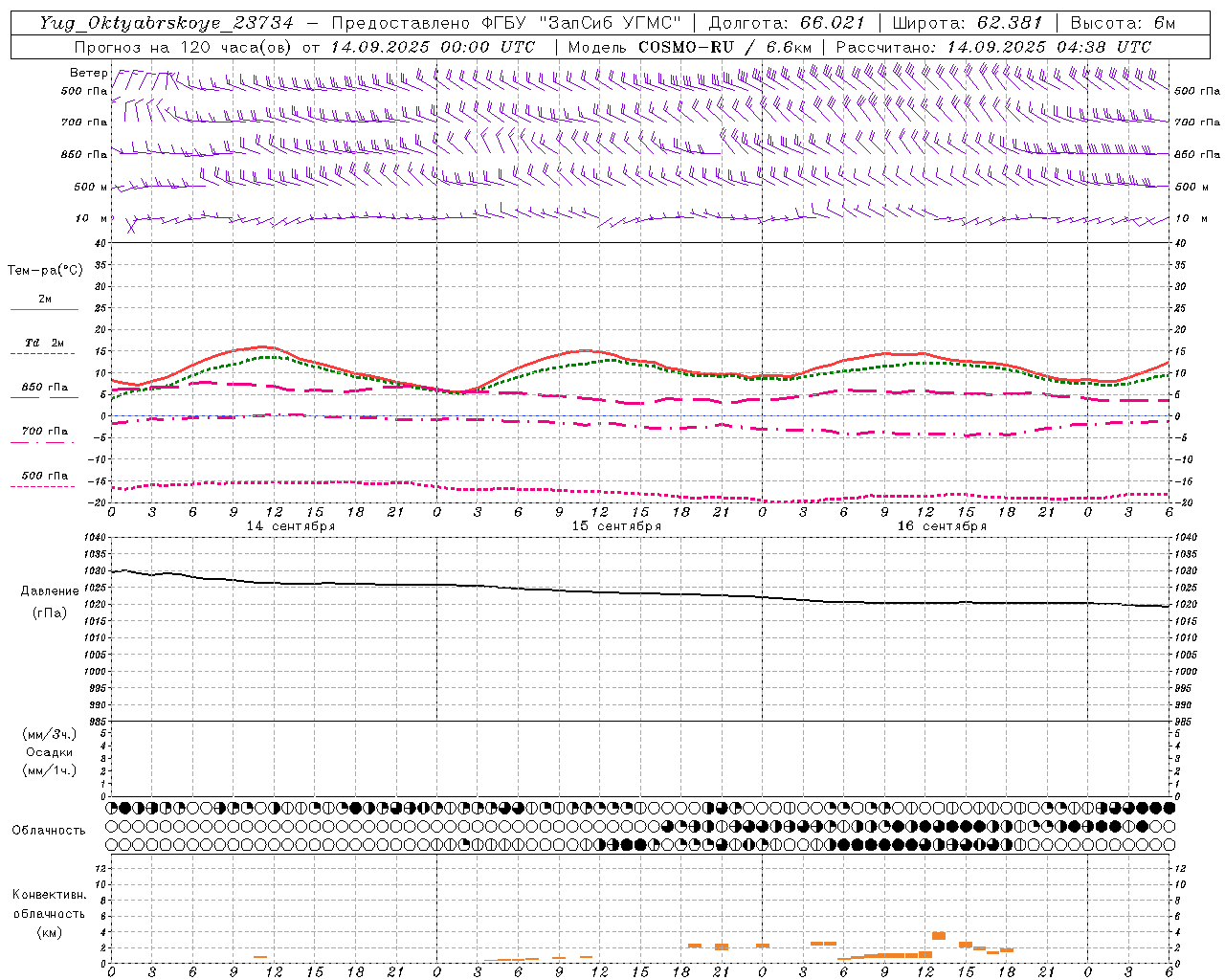Click the Конвективн. label
Image resolution: width=1225 pixels, height=980 pixels.
click(49, 895)
